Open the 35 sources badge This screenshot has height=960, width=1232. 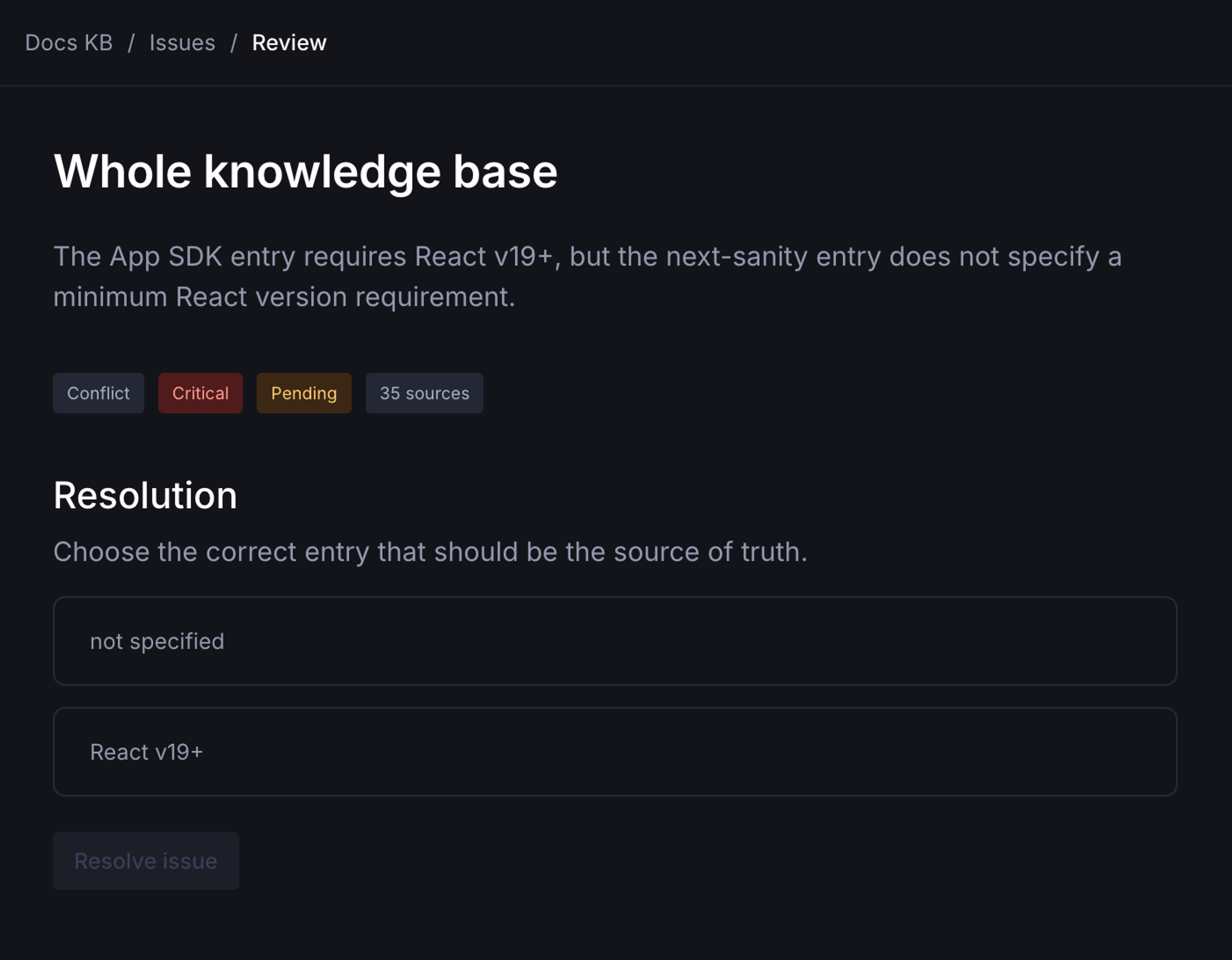pyautogui.click(x=424, y=393)
